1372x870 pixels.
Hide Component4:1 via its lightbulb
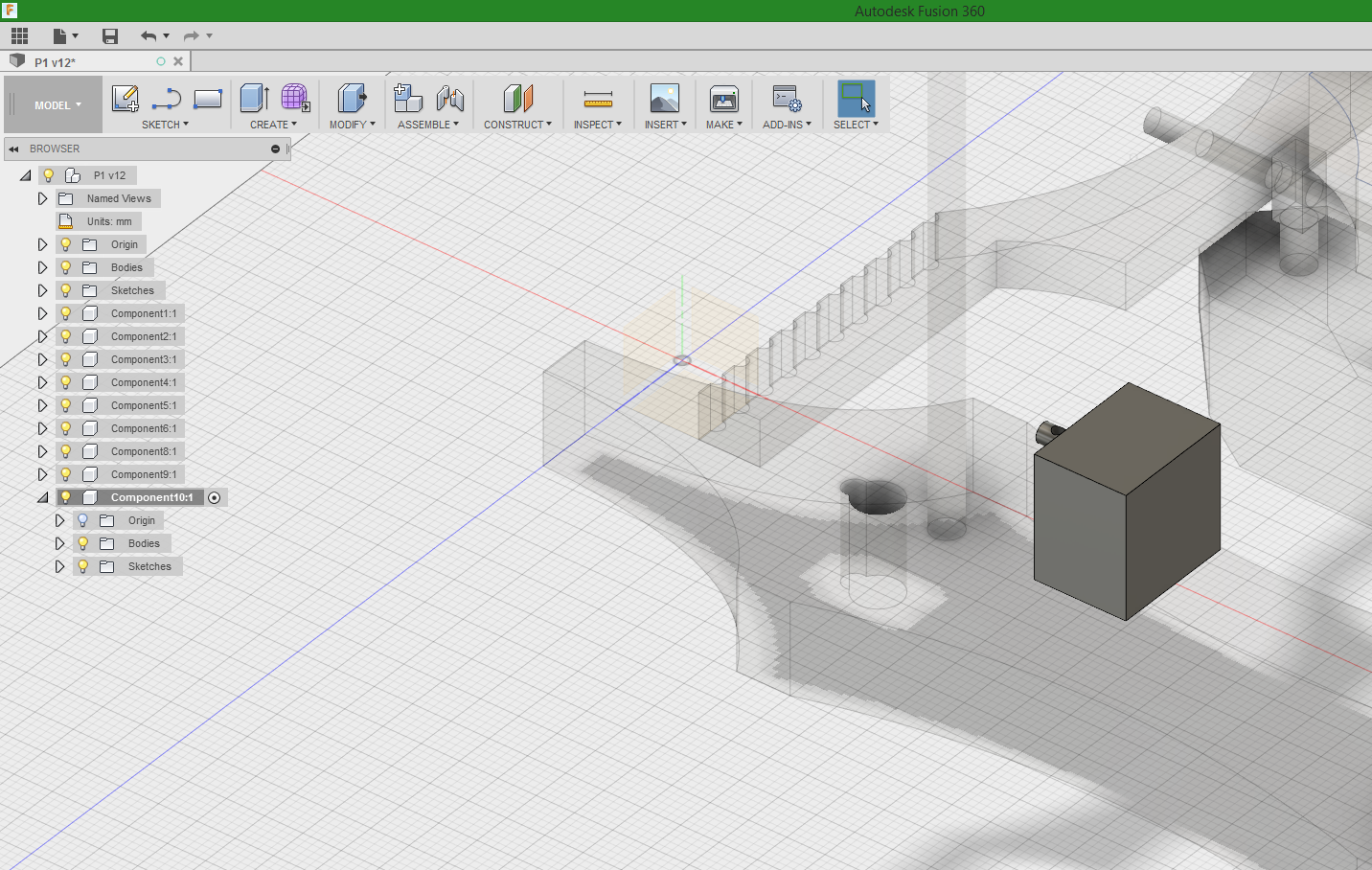pyautogui.click(x=66, y=382)
